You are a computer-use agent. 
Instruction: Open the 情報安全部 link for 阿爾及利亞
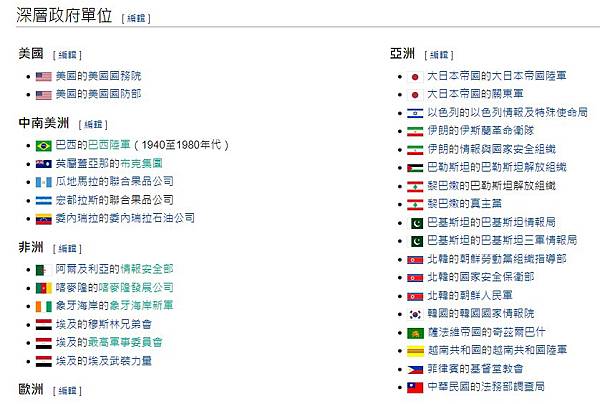(147, 269)
